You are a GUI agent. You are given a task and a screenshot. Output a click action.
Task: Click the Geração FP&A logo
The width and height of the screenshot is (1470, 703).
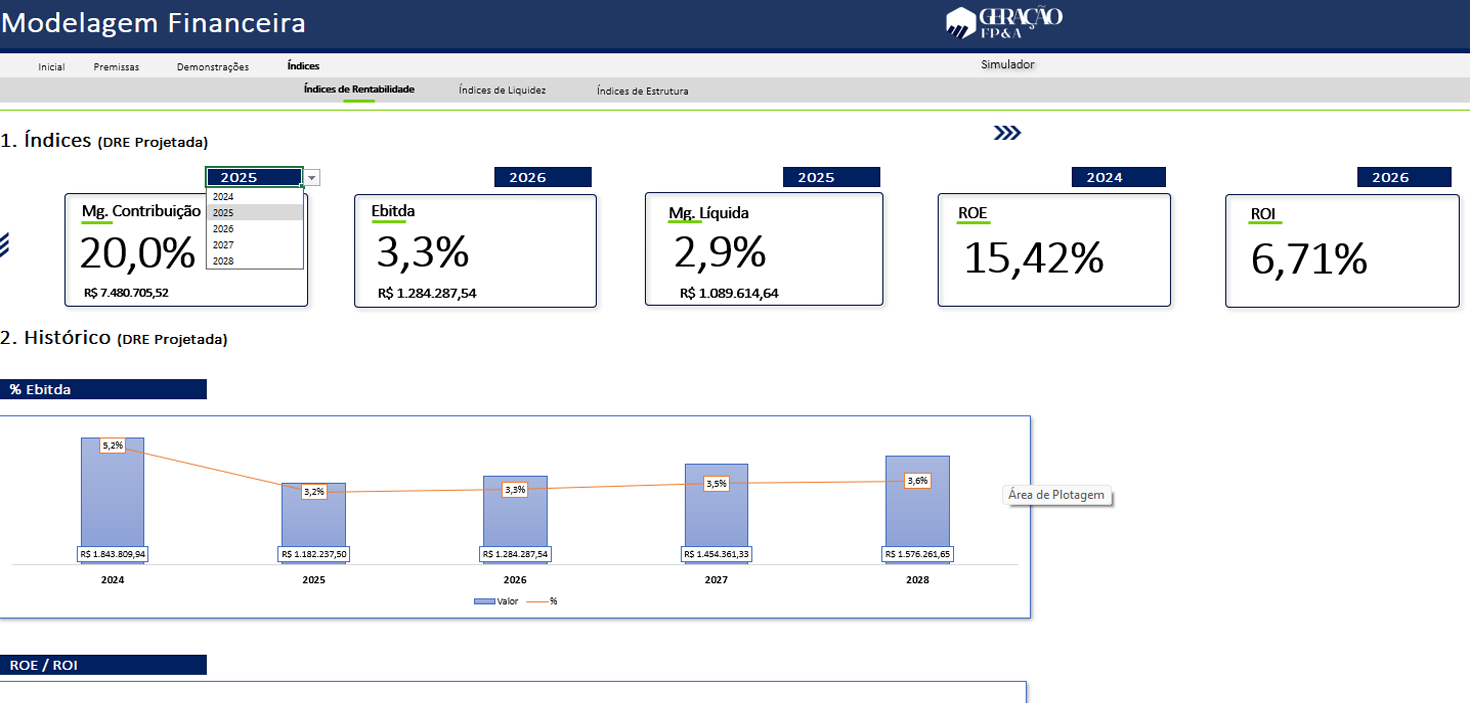tap(1003, 22)
